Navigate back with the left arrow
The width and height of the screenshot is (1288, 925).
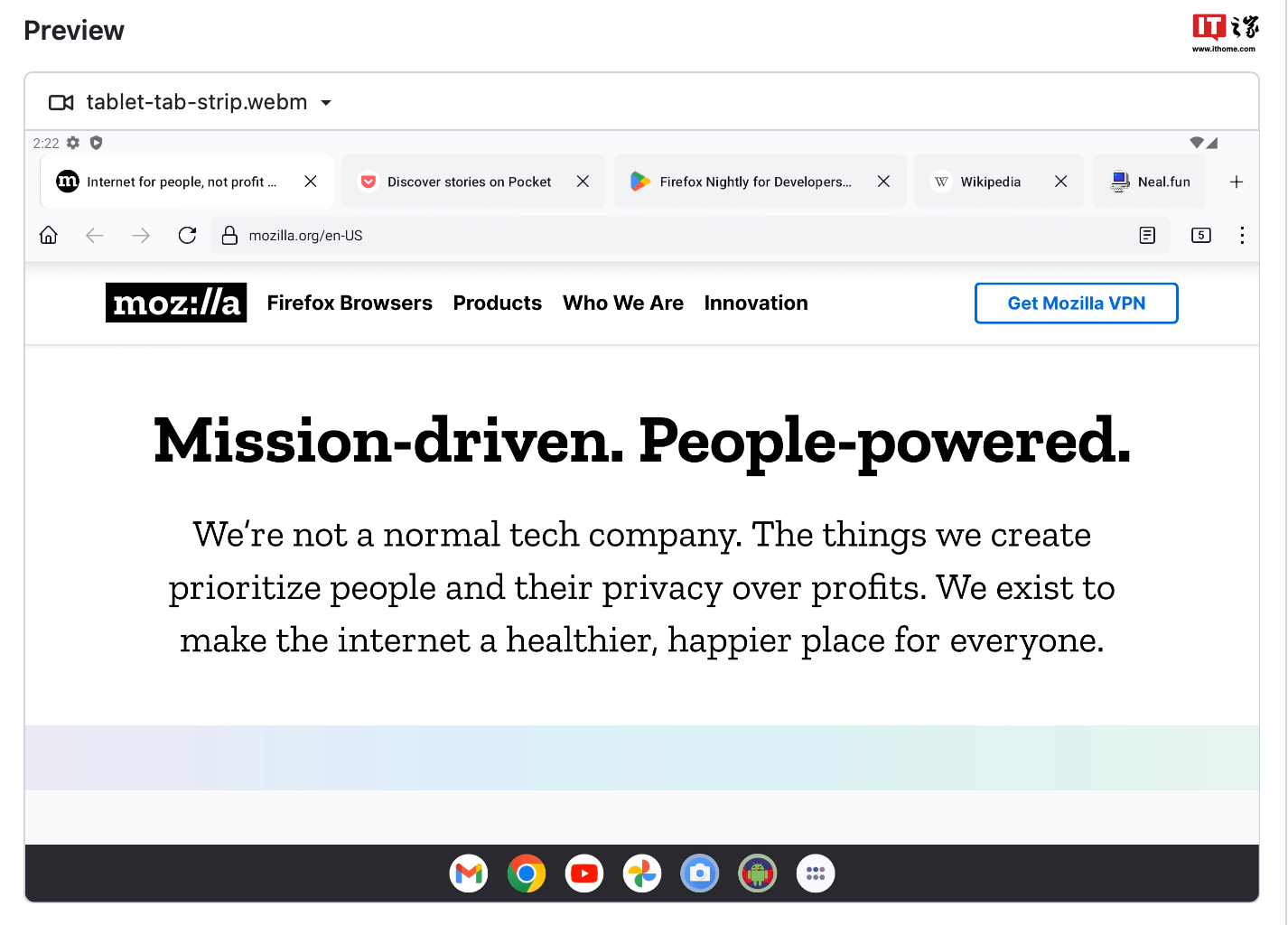pyautogui.click(x=95, y=236)
